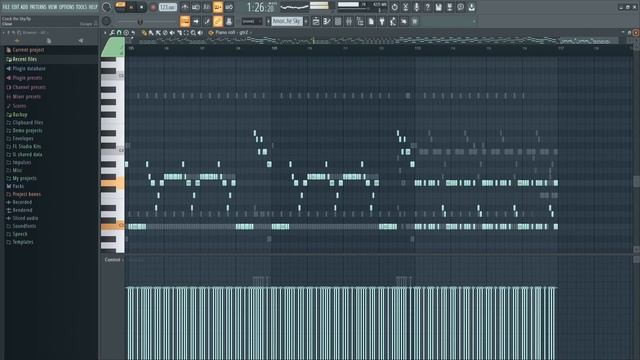This screenshot has height=360, width=640.
Task: Open the Mixer view icon
Action: coord(349,21)
